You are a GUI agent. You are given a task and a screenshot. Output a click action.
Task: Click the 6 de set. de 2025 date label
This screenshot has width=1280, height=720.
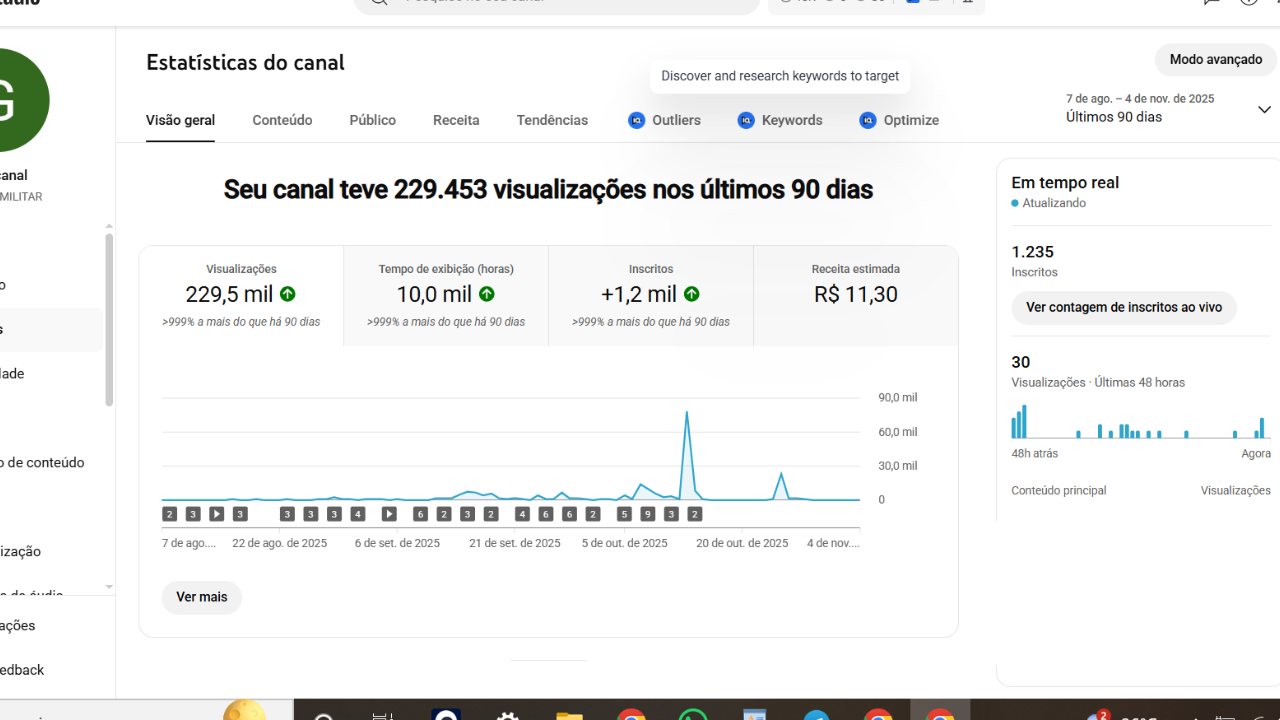click(397, 544)
